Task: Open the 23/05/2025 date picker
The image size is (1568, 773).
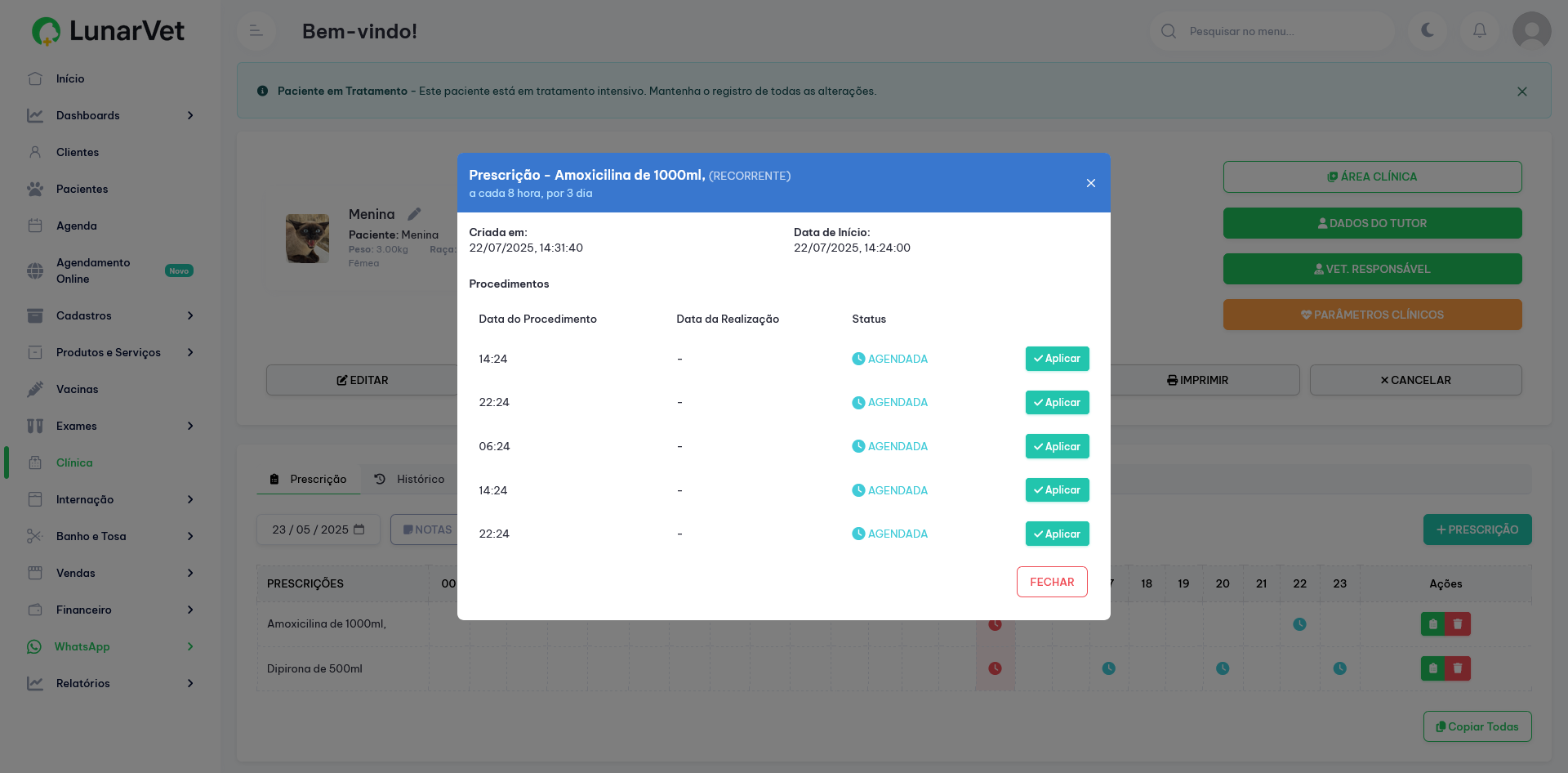Action: pyautogui.click(x=318, y=529)
